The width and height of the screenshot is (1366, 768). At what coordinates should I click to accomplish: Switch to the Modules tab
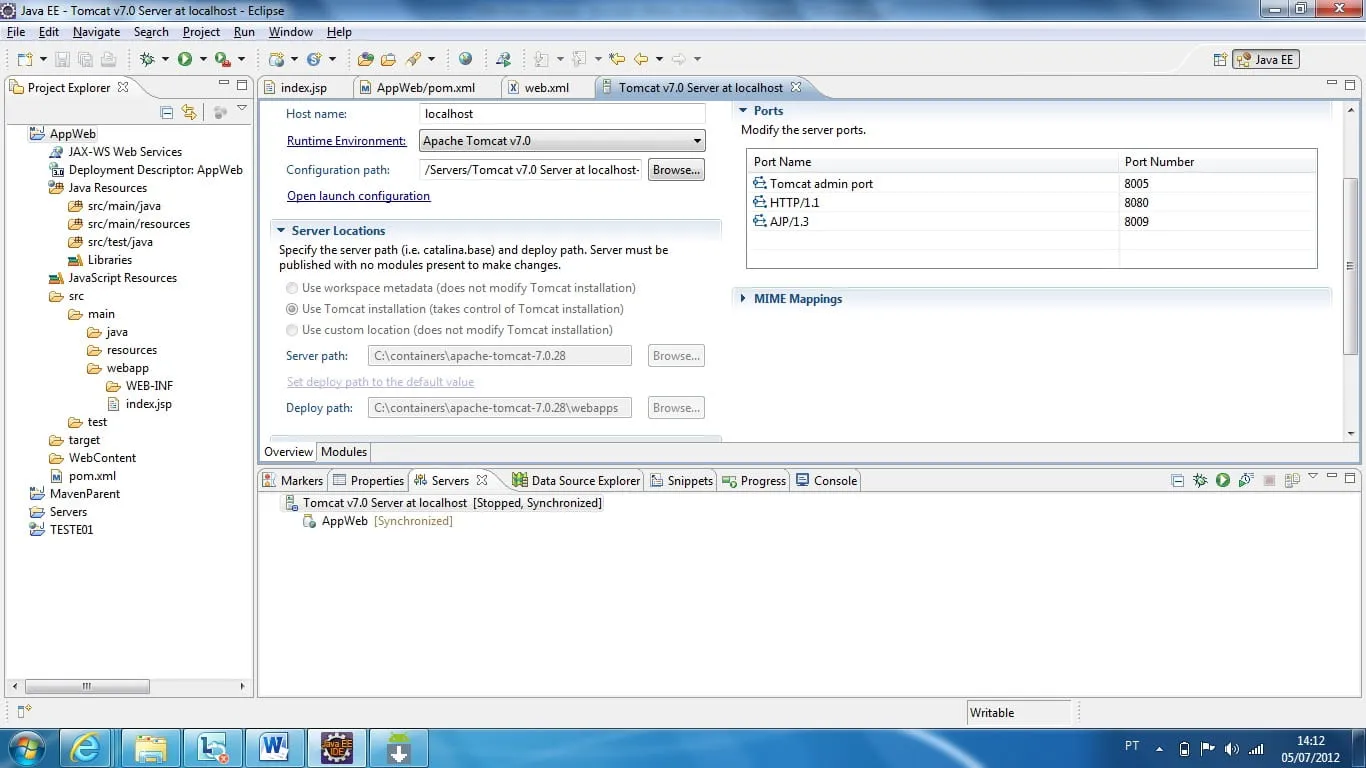[x=344, y=452]
